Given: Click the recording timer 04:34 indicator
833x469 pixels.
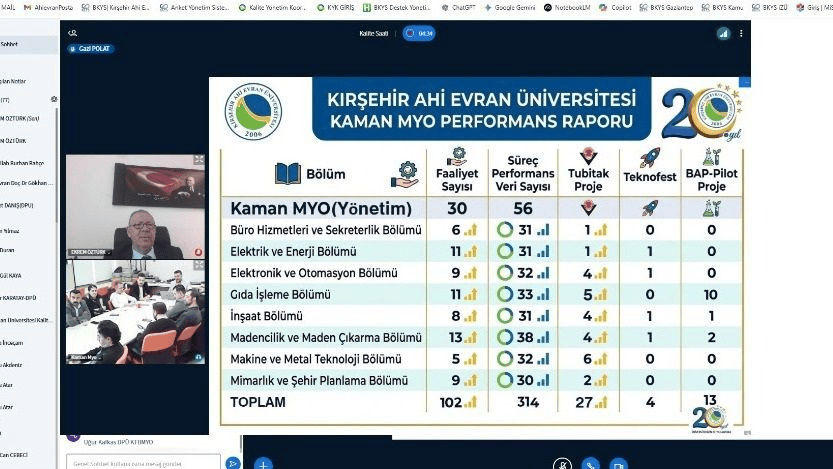Looking at the screenshot, I should pos(419,33).
